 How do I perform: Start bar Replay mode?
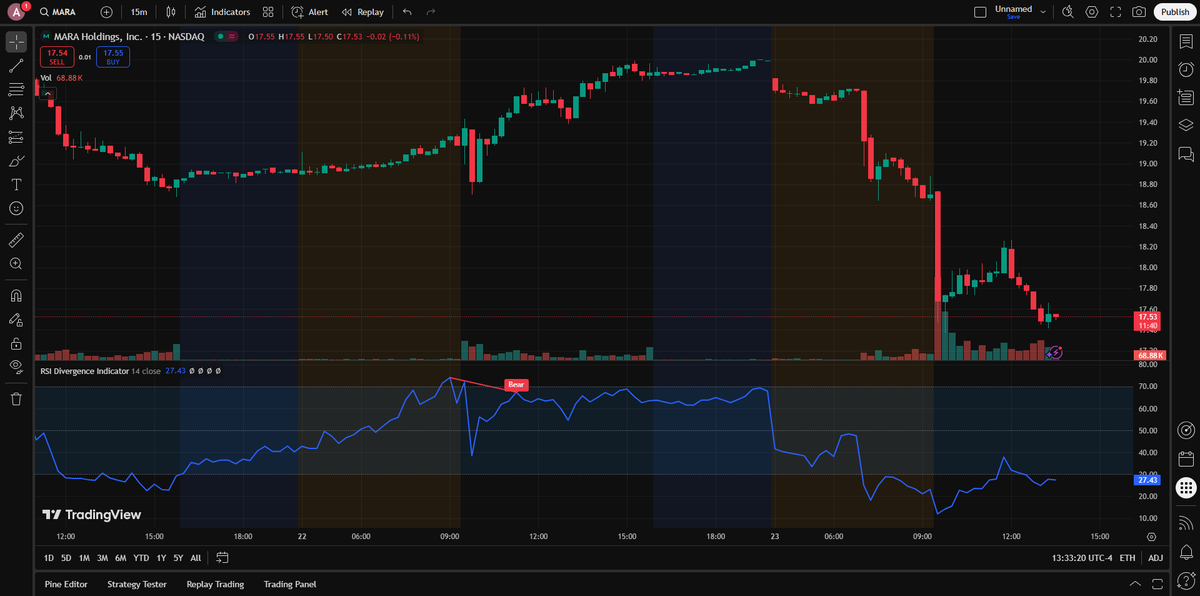coord(362,12)
